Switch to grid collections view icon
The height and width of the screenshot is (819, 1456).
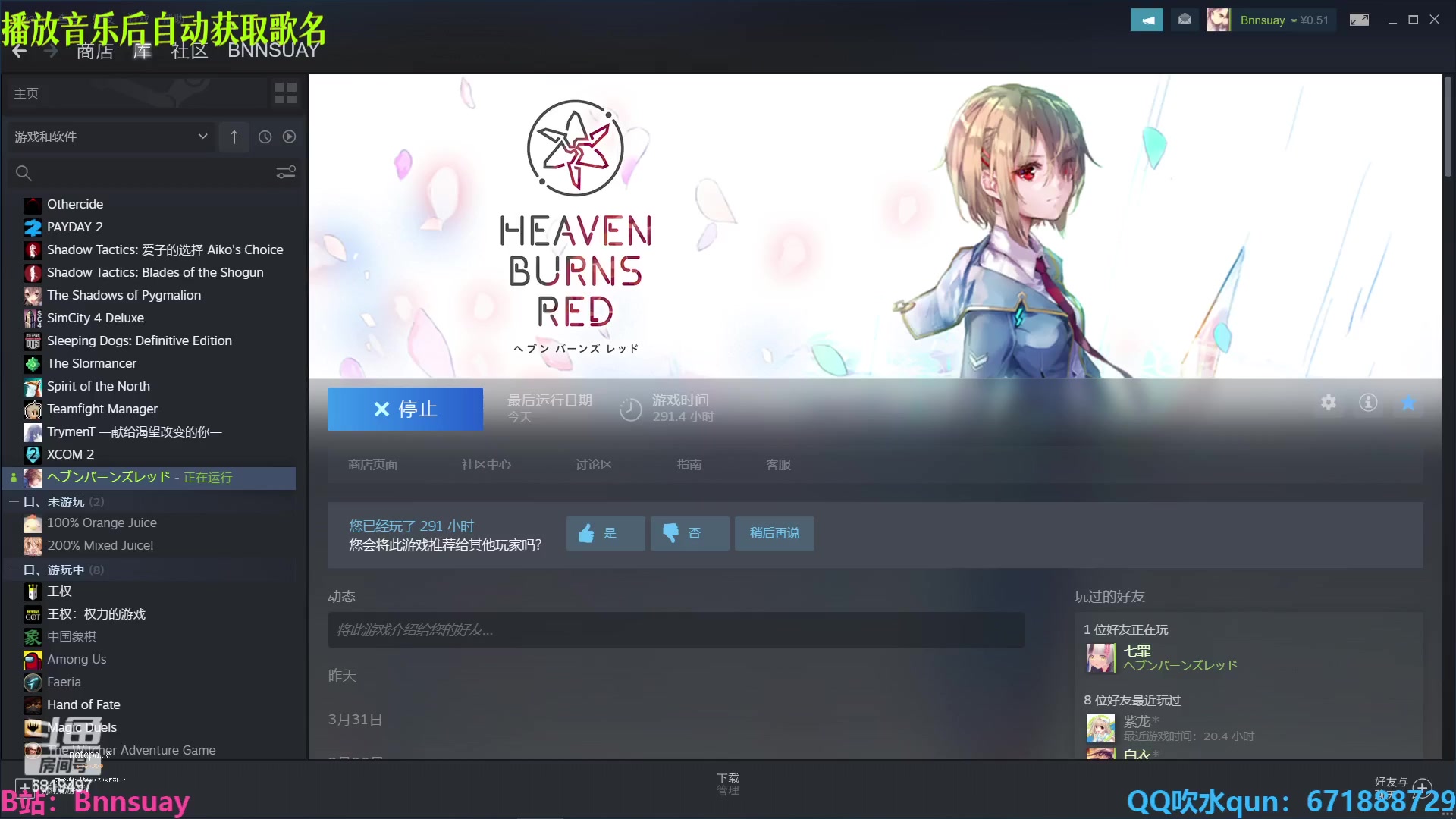286,93
